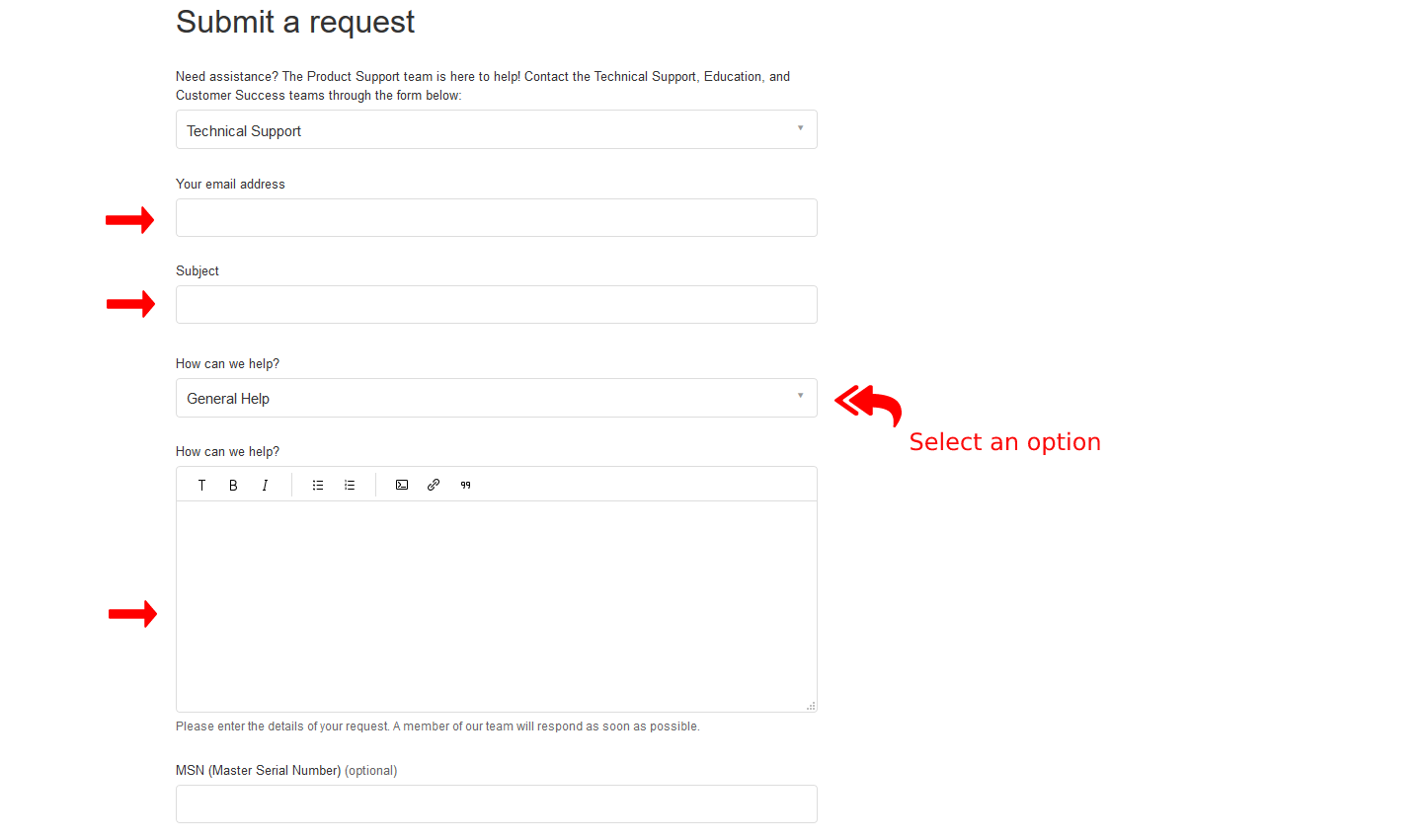Click inside the request description text area
Screen dimensions: 1427x840
click(497, 606)
